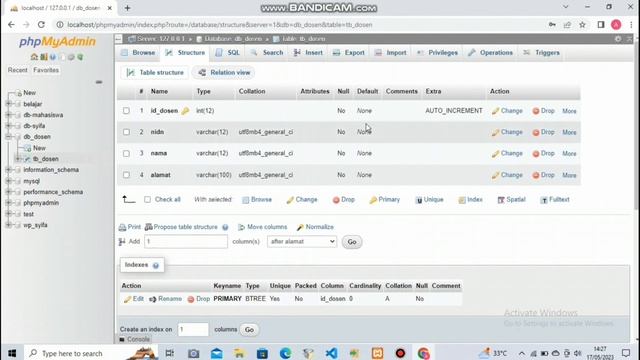Select wp_syifa database in tree
Viewport: 640px width, 360px height.
pyautogui.click(x=35, y=225)
